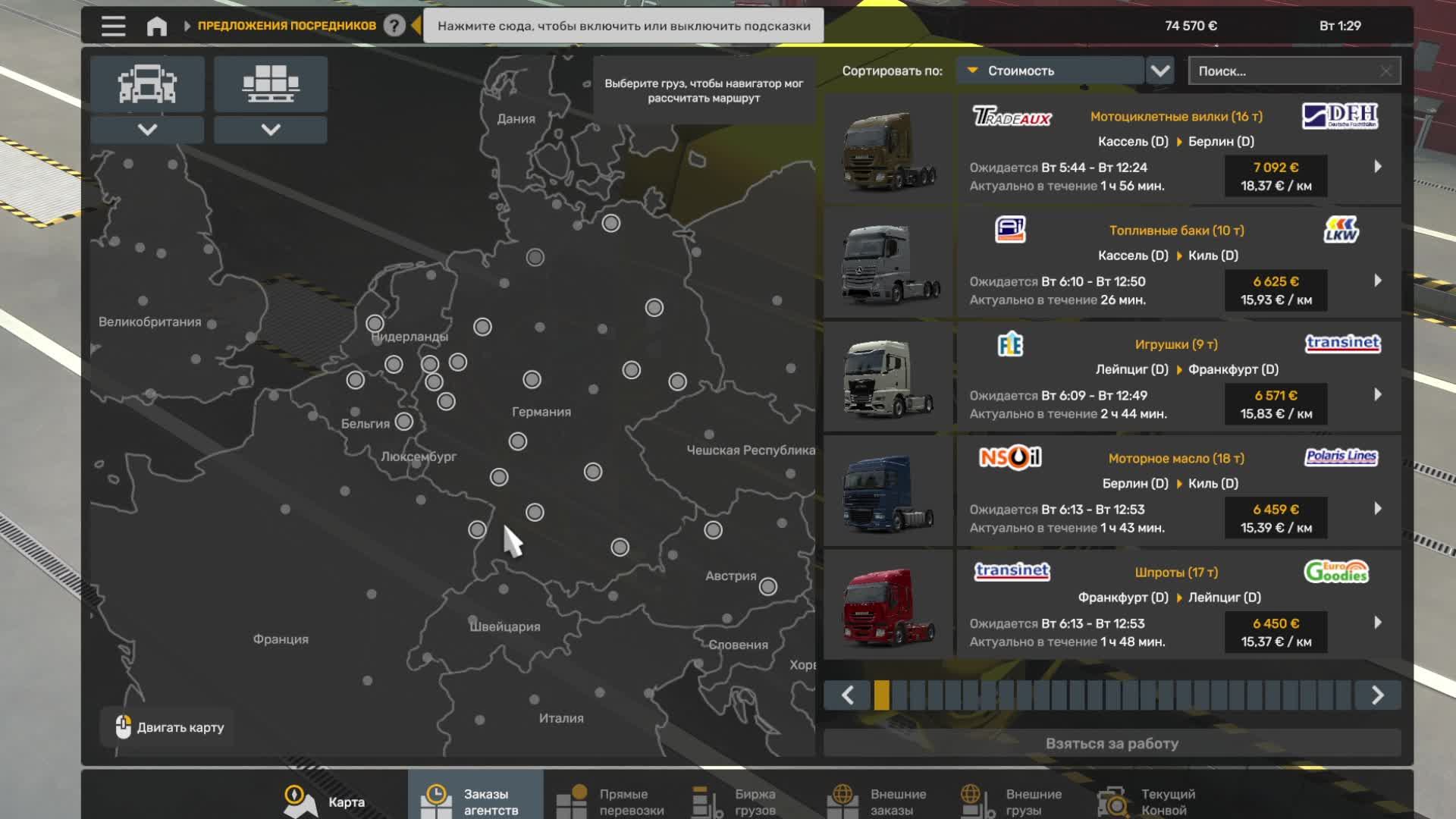Select the Кассель to Киль route text
Image resolution: width=1456 pixels, height=819 pixels.
click(x=1168, y=256)
